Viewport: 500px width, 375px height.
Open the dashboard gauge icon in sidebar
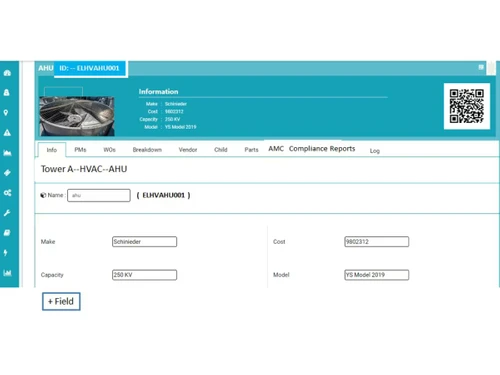pos(7,73)
